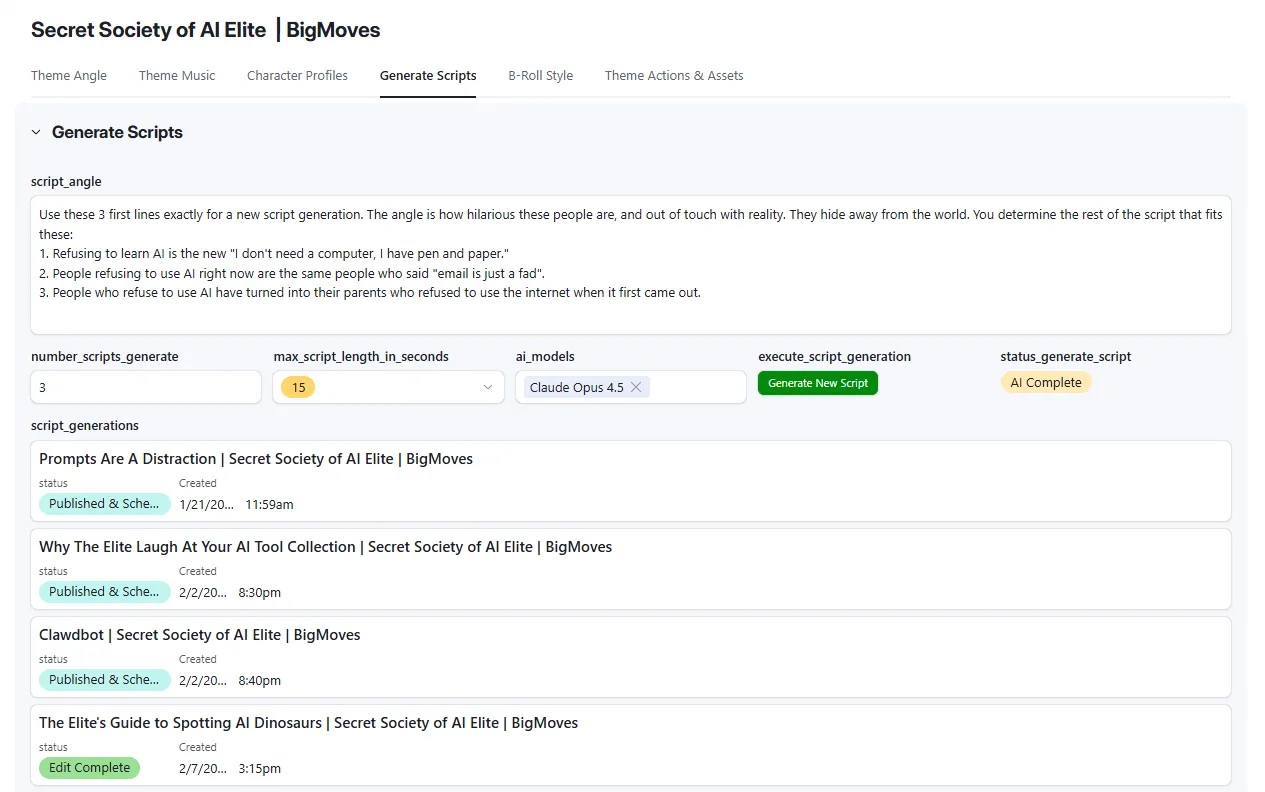This screenshot has width=1265, height=792.
Task: Click the ai_models selection field
Action: point(631,387)
